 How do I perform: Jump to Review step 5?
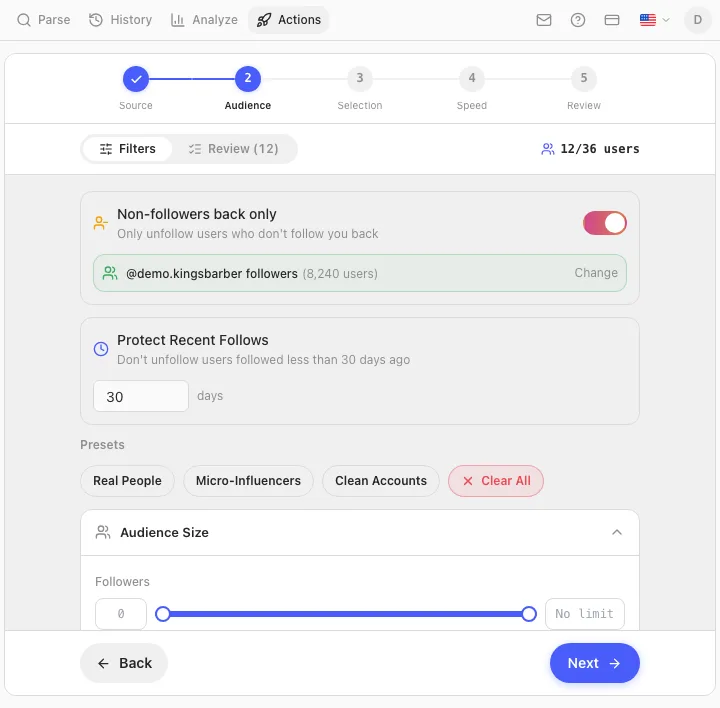584,79
